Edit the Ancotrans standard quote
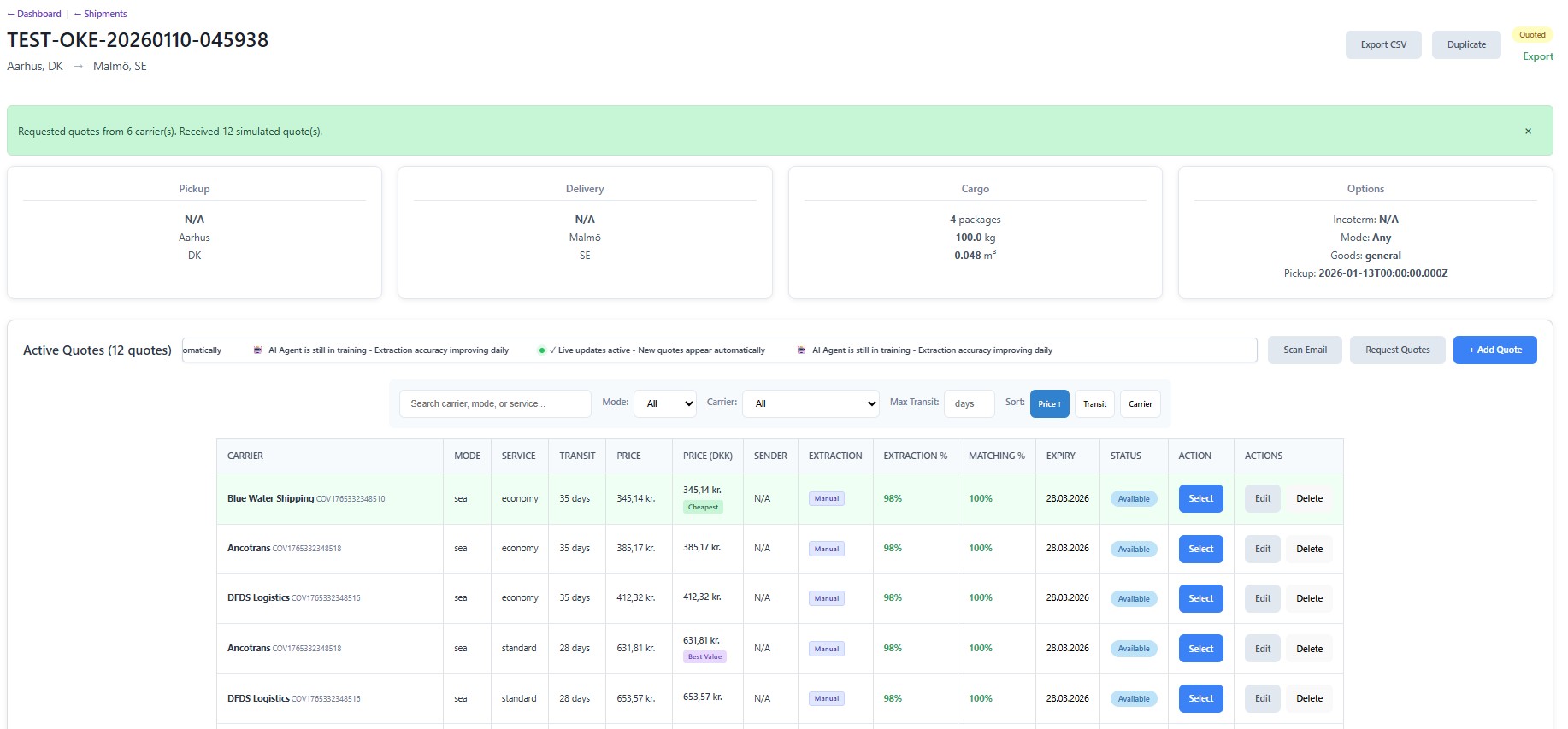 click(x=1263, y=649)
